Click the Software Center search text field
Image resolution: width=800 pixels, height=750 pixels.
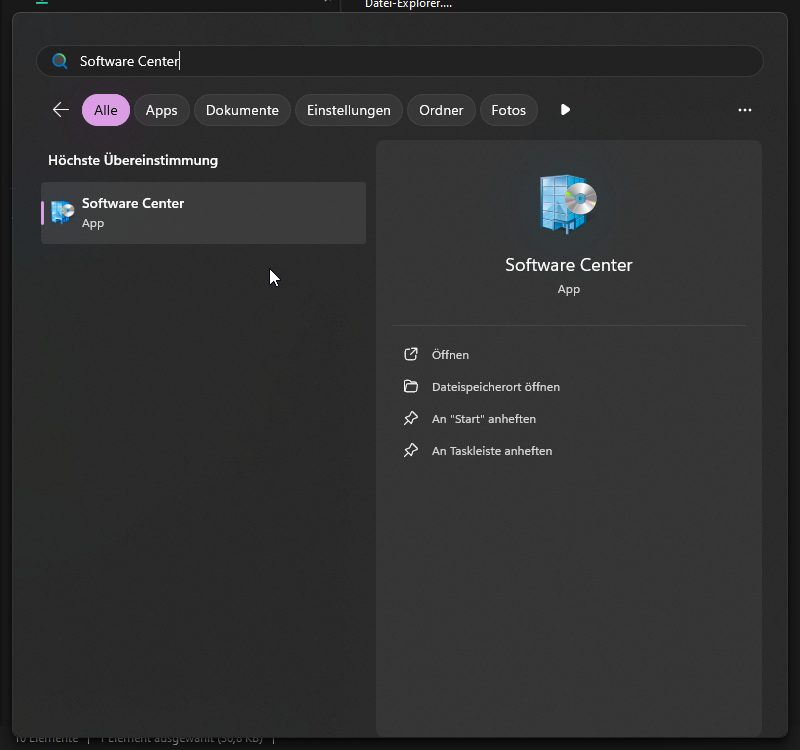[x=400, y=61]
